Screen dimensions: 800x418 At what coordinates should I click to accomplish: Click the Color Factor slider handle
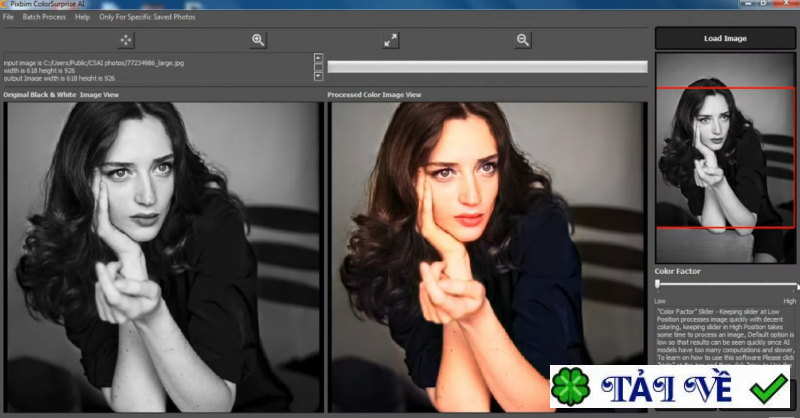click(x=658, y=283)
